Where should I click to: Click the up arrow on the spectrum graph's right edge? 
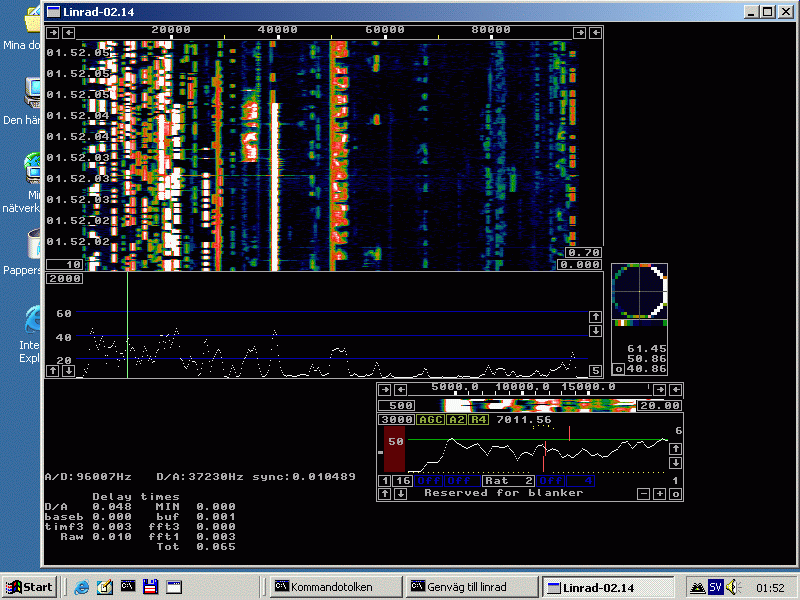point(595,317)
